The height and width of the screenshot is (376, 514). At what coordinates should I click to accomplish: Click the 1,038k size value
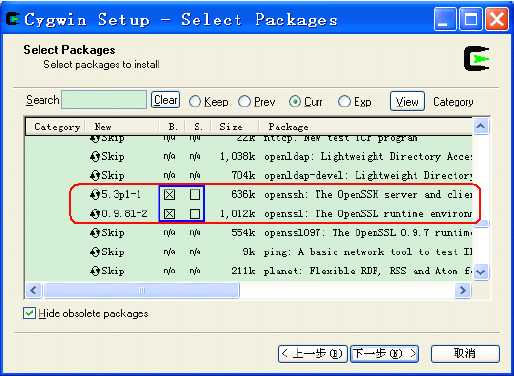237,156
